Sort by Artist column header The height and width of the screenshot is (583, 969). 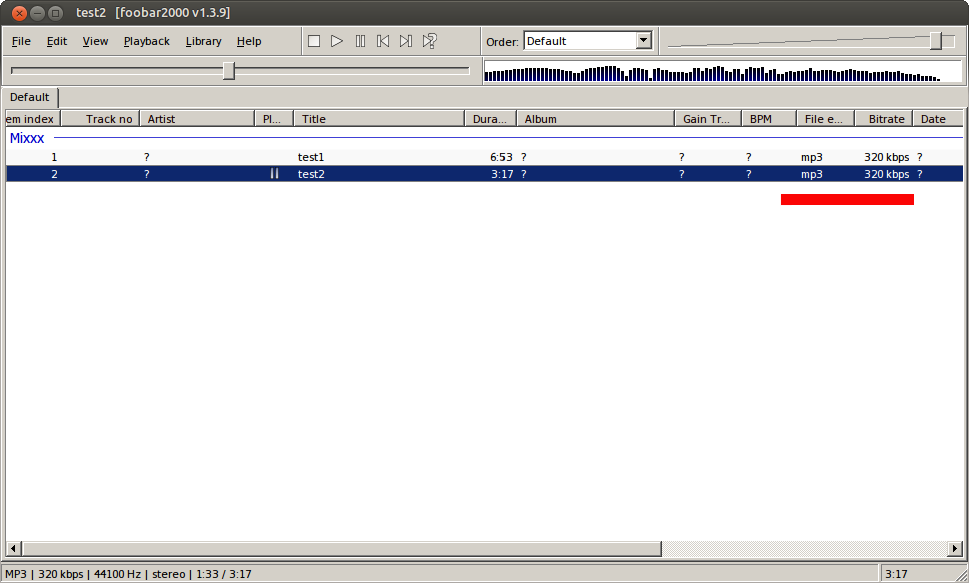[197, 119]
